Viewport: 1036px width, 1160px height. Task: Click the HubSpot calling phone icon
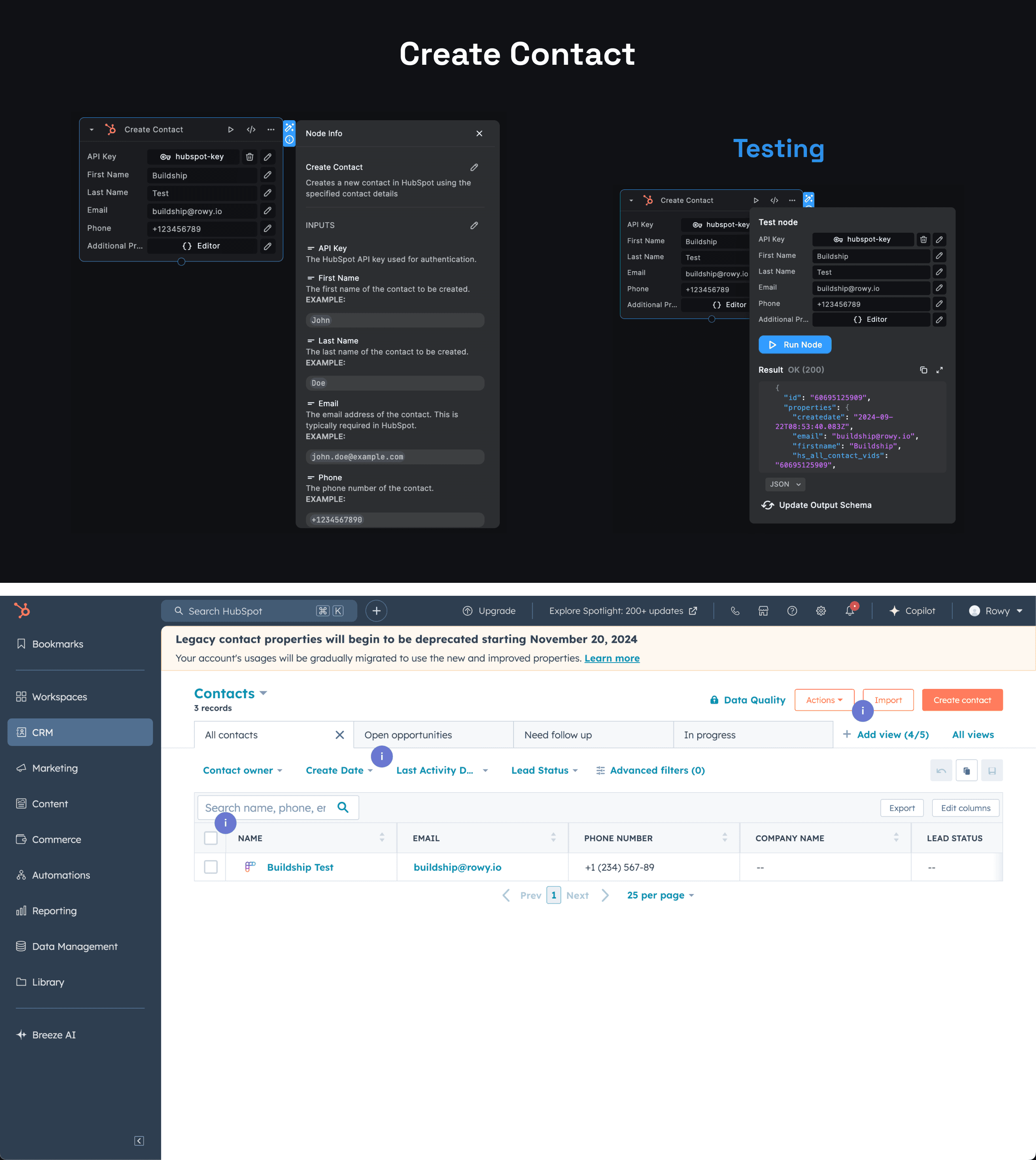pyautogui.click(x=735, y=611)
